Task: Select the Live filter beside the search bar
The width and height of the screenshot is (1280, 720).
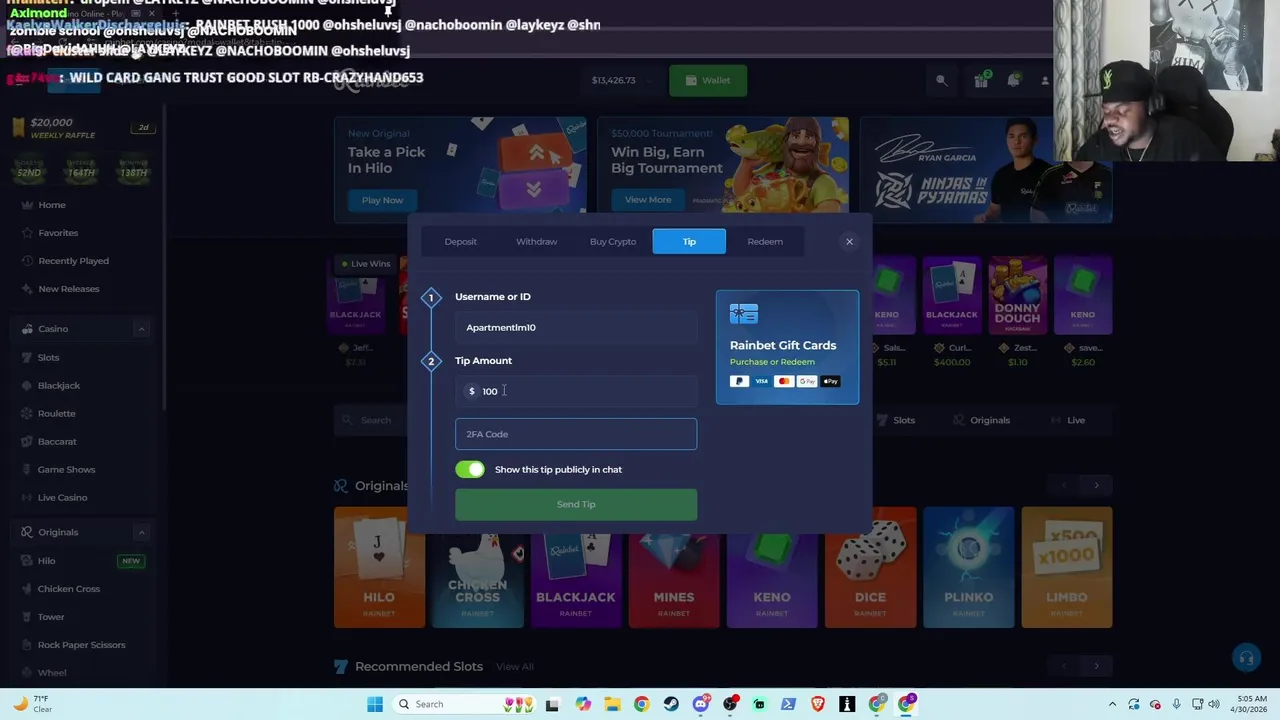Action: coord(1067,420)
